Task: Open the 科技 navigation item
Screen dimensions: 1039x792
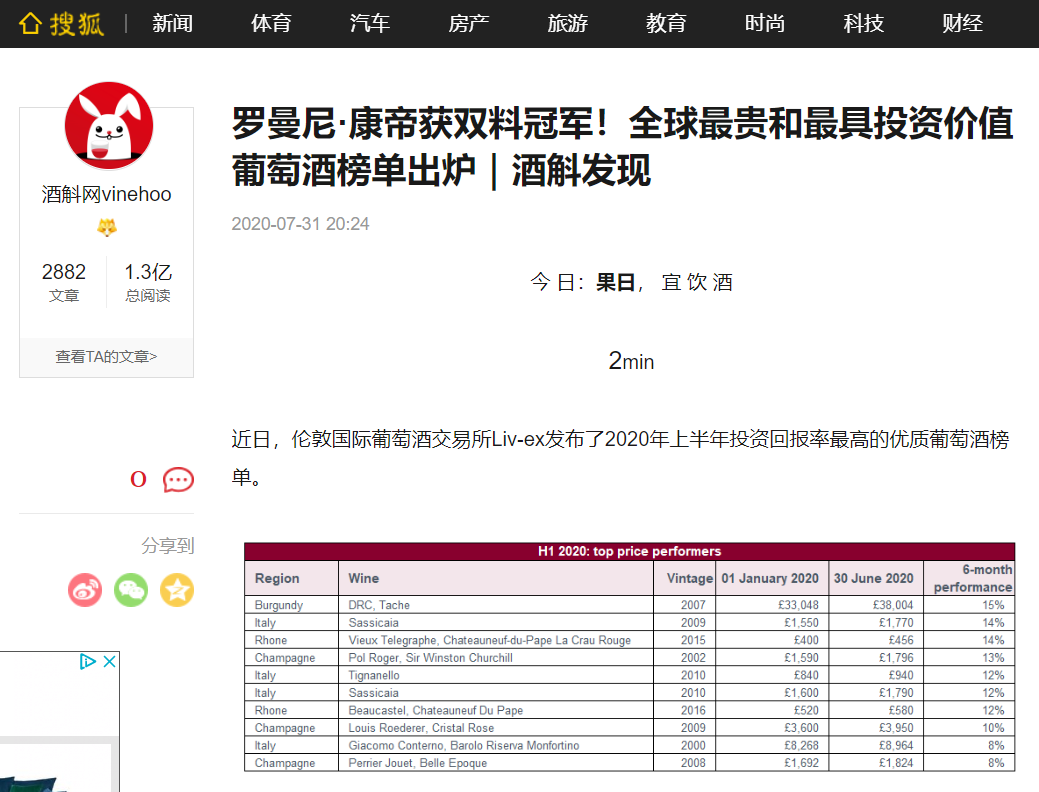Action: 863,24
